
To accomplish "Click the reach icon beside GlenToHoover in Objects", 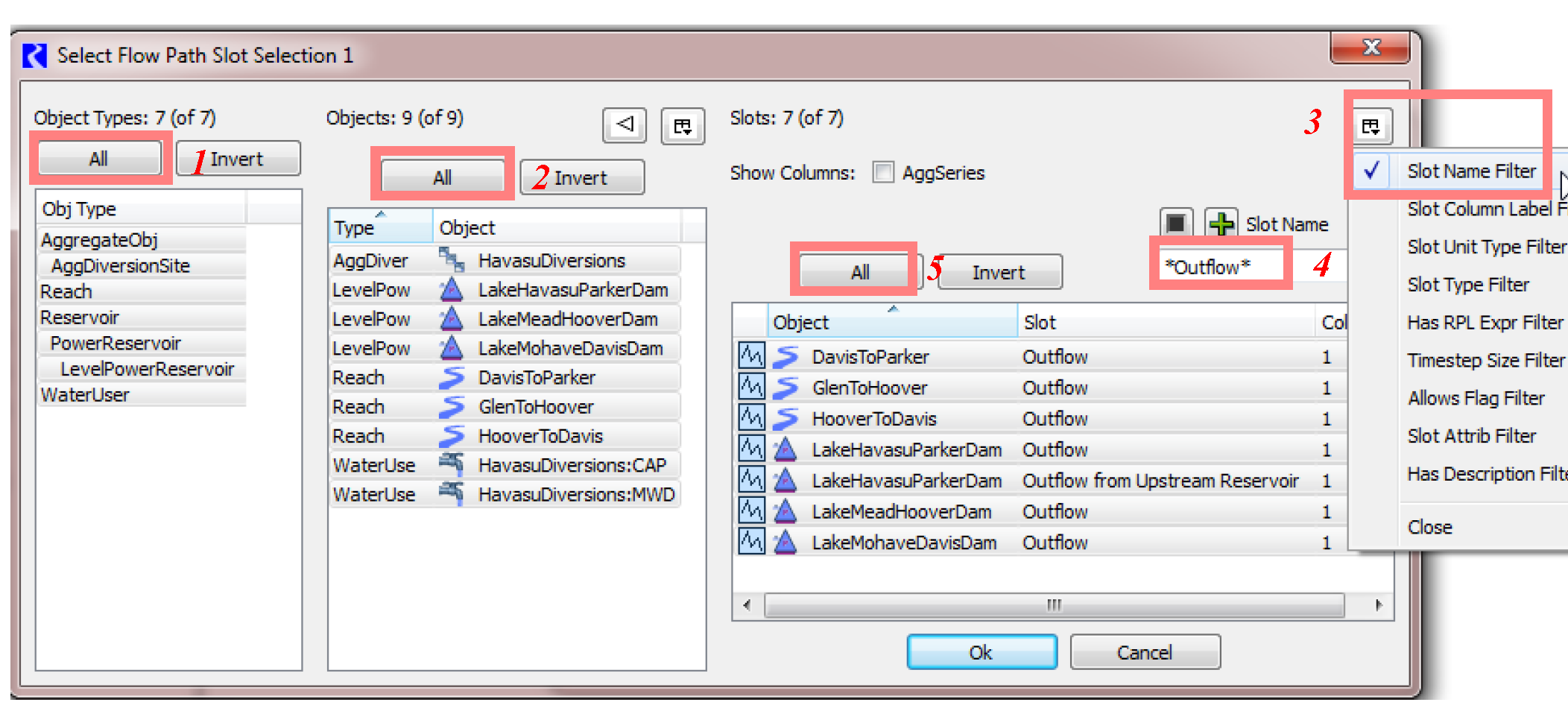I will [451, 407].
